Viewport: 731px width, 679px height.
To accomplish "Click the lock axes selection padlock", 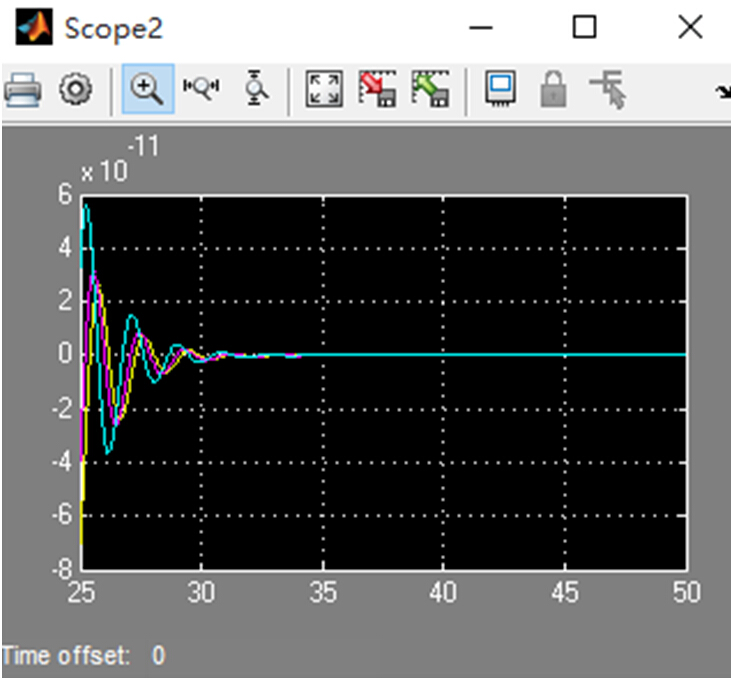I will tap(553, 89).
